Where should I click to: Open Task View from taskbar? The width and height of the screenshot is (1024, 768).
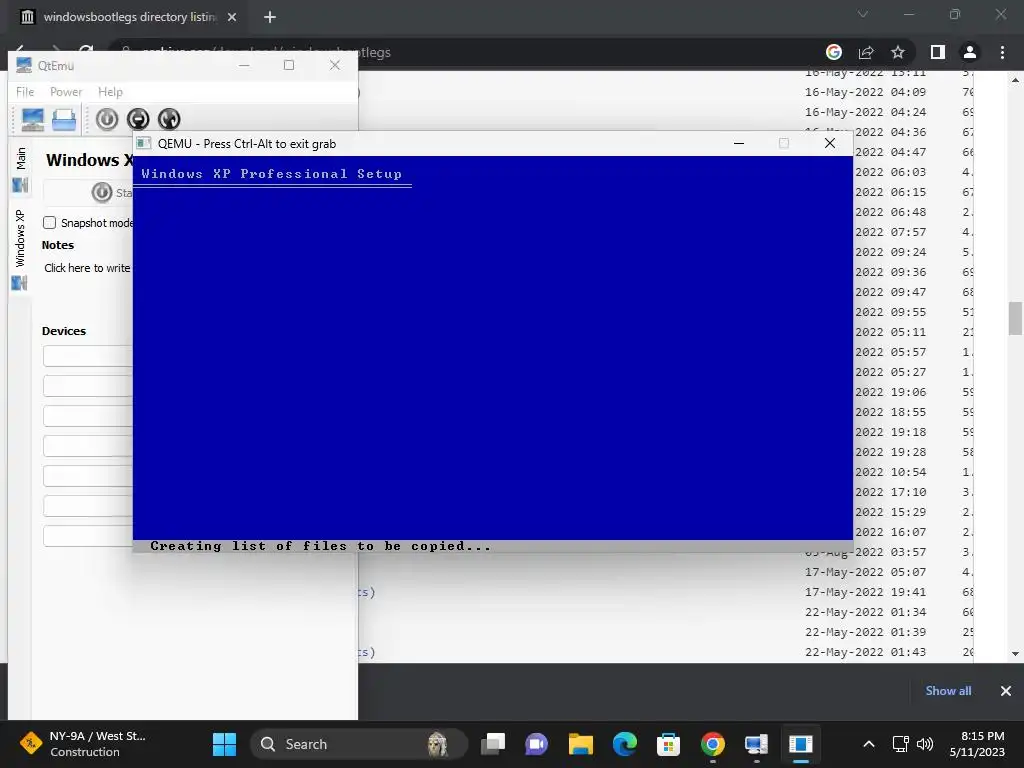pos(493,744)
